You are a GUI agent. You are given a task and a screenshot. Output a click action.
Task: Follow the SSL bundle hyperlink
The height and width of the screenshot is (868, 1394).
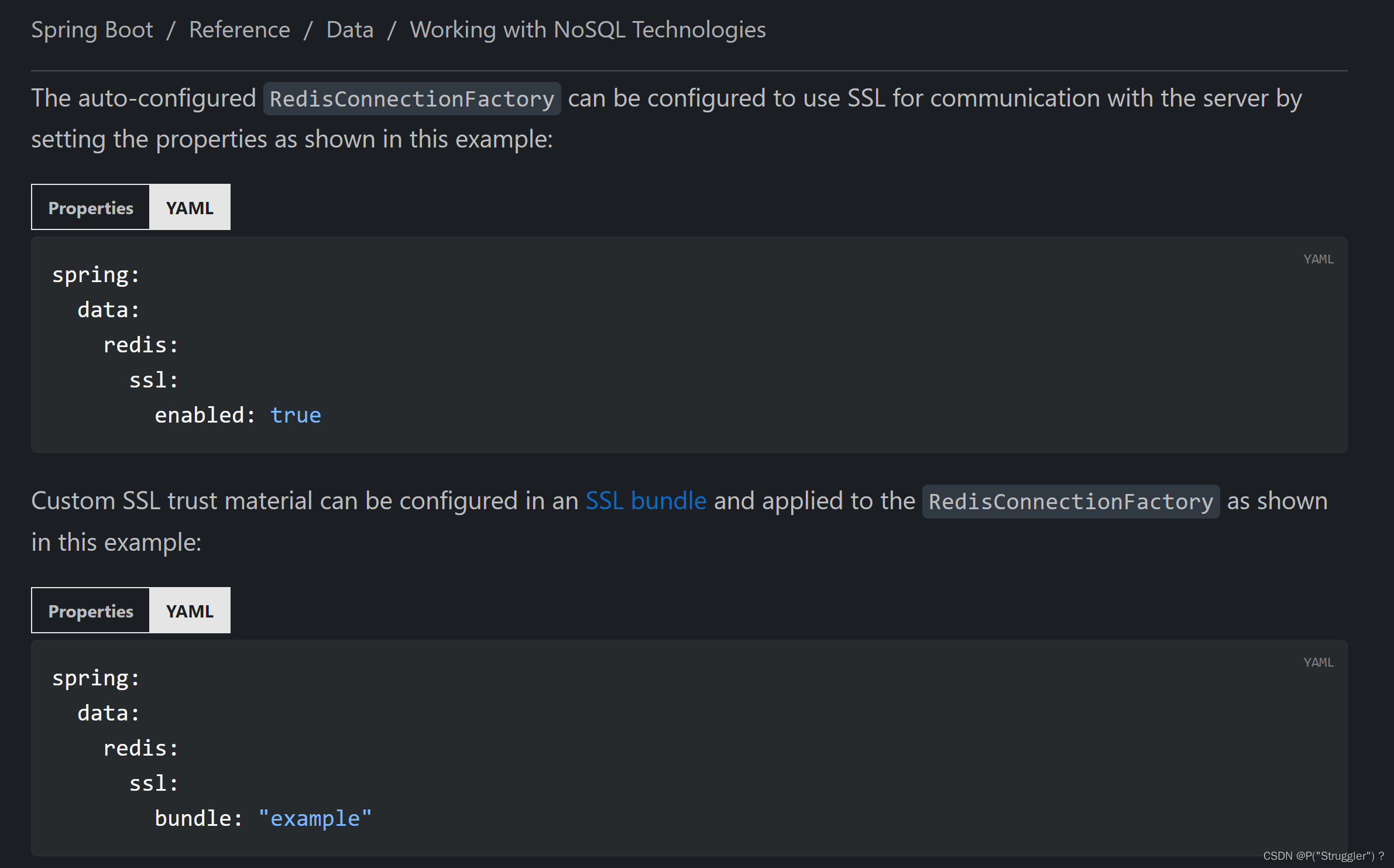(646, 501)
